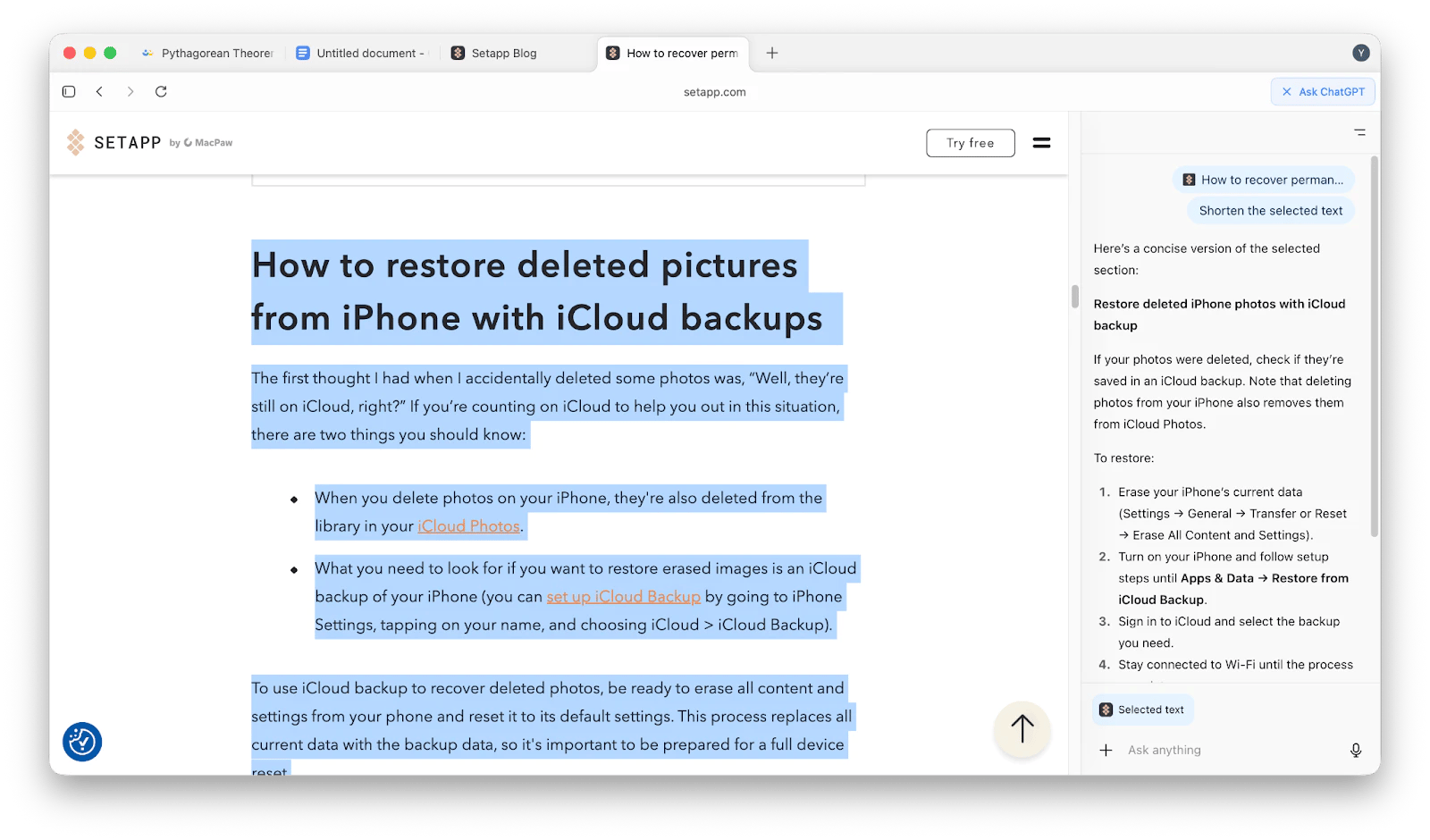This screenshot has width=1430, height=840.
Task: Reload the page with refresh icon
Action: tap(161, 91)
